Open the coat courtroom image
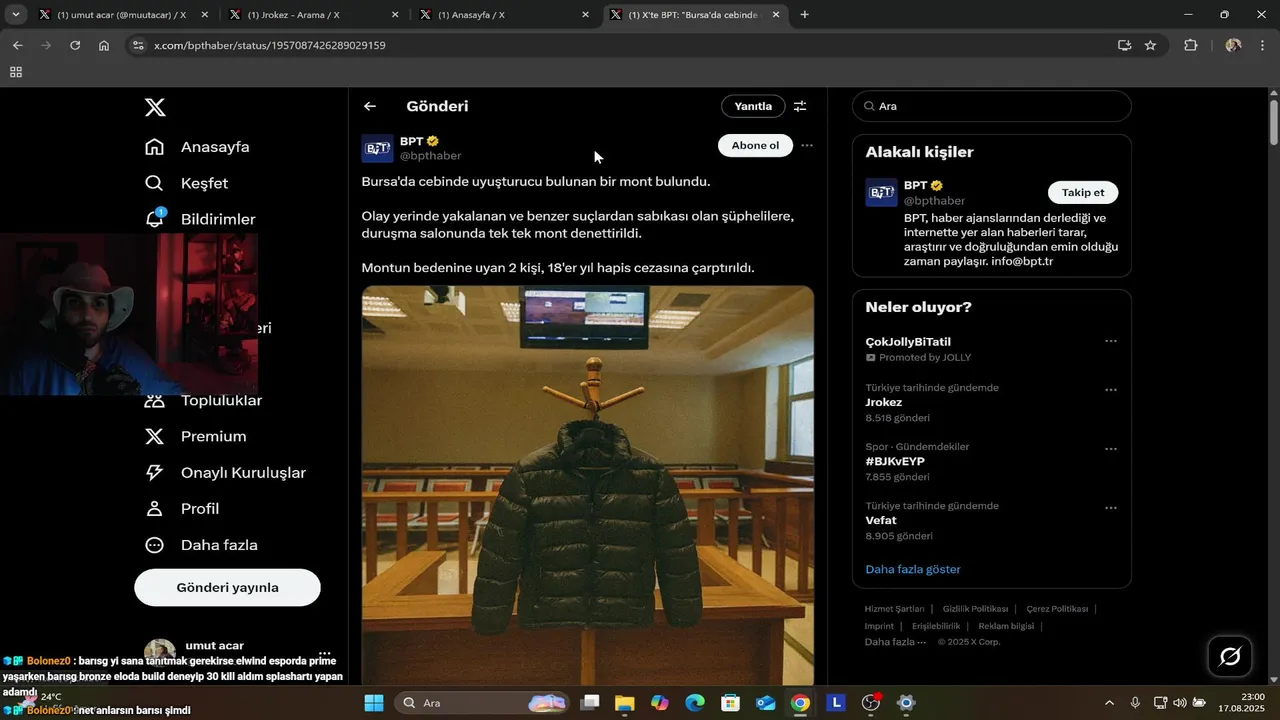 tap(588, 485)
